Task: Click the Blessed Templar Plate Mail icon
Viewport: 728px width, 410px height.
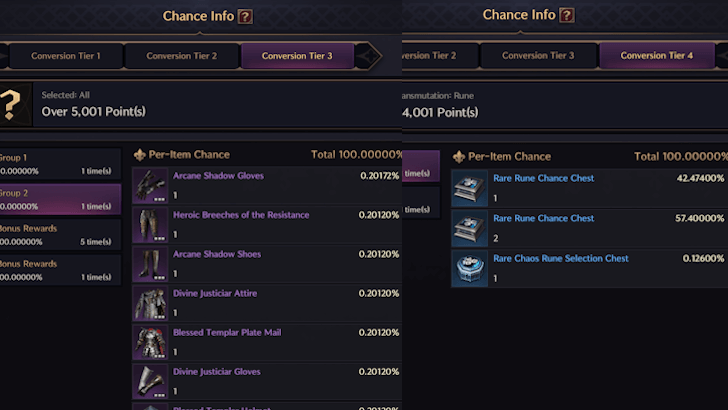Action: tap(150, 342)
